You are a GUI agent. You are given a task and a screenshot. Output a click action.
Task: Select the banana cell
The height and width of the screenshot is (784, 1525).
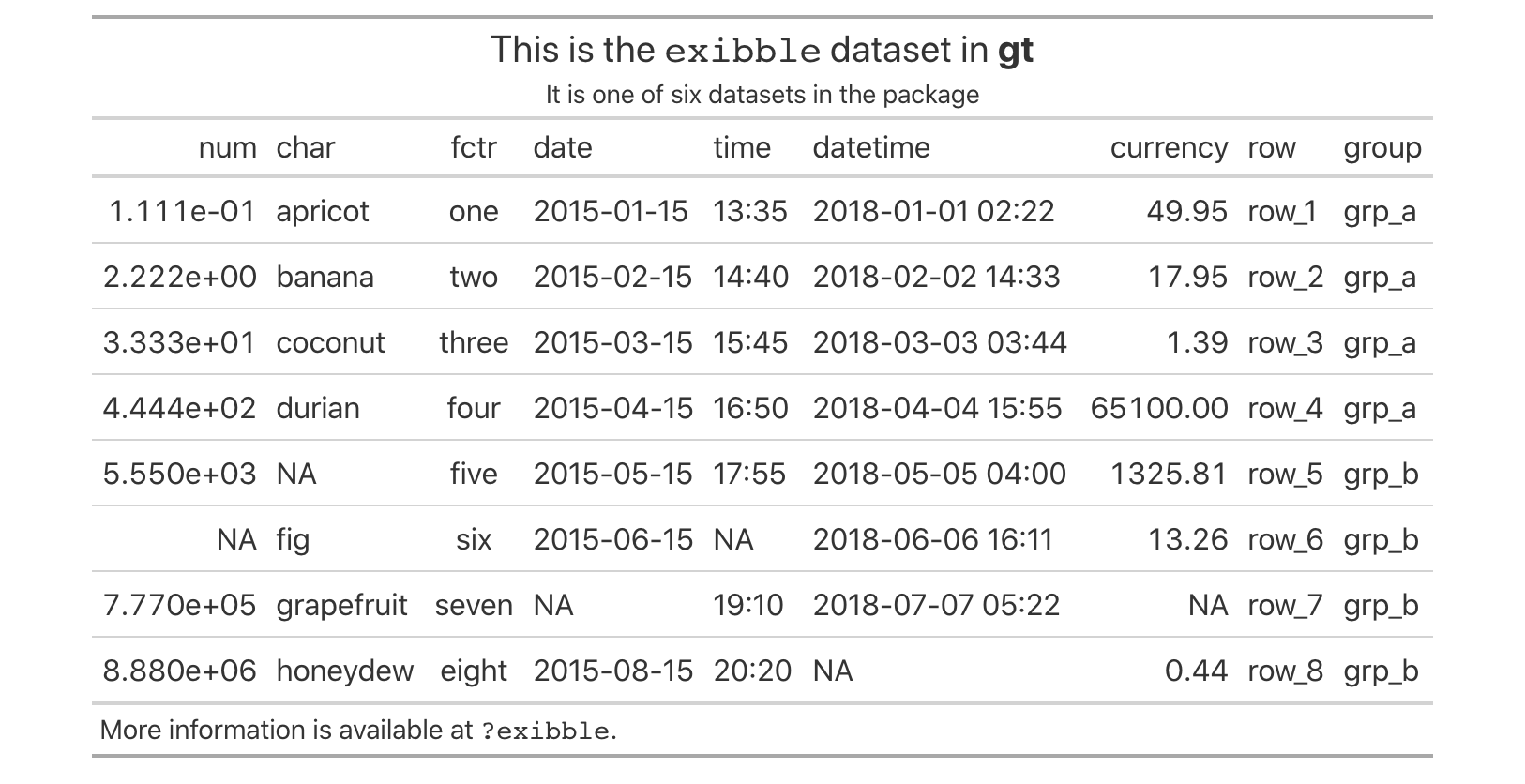click(325, 277)
